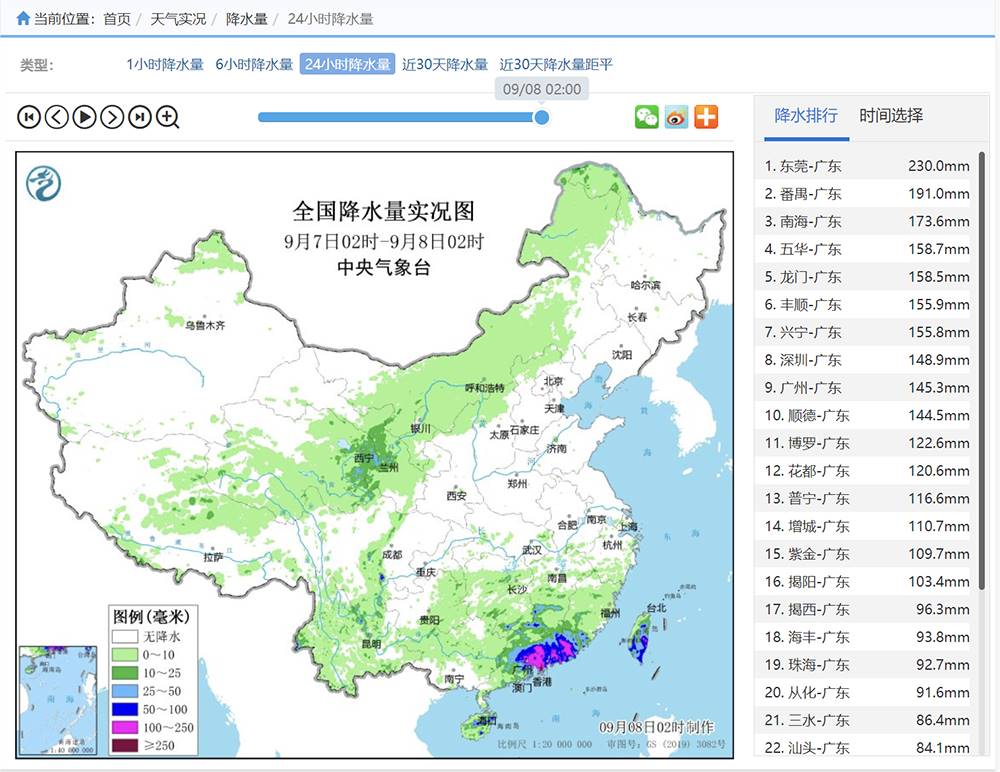Click the timeline slider handle
Screen dimensions: 1000x772
[x=542, y=117]
